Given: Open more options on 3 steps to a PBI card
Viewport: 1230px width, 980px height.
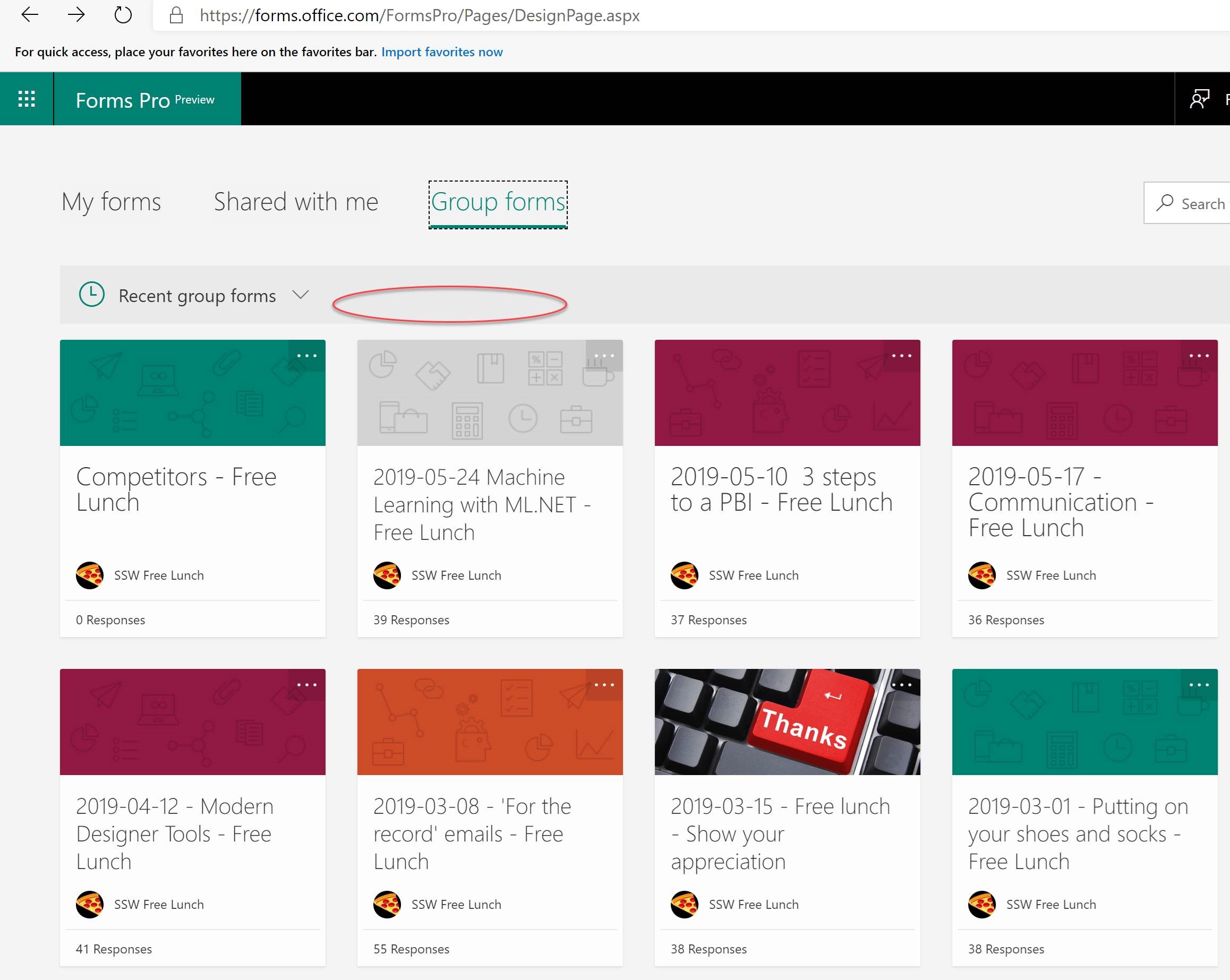Looking at the screenshot, I should tap(901, 355).
